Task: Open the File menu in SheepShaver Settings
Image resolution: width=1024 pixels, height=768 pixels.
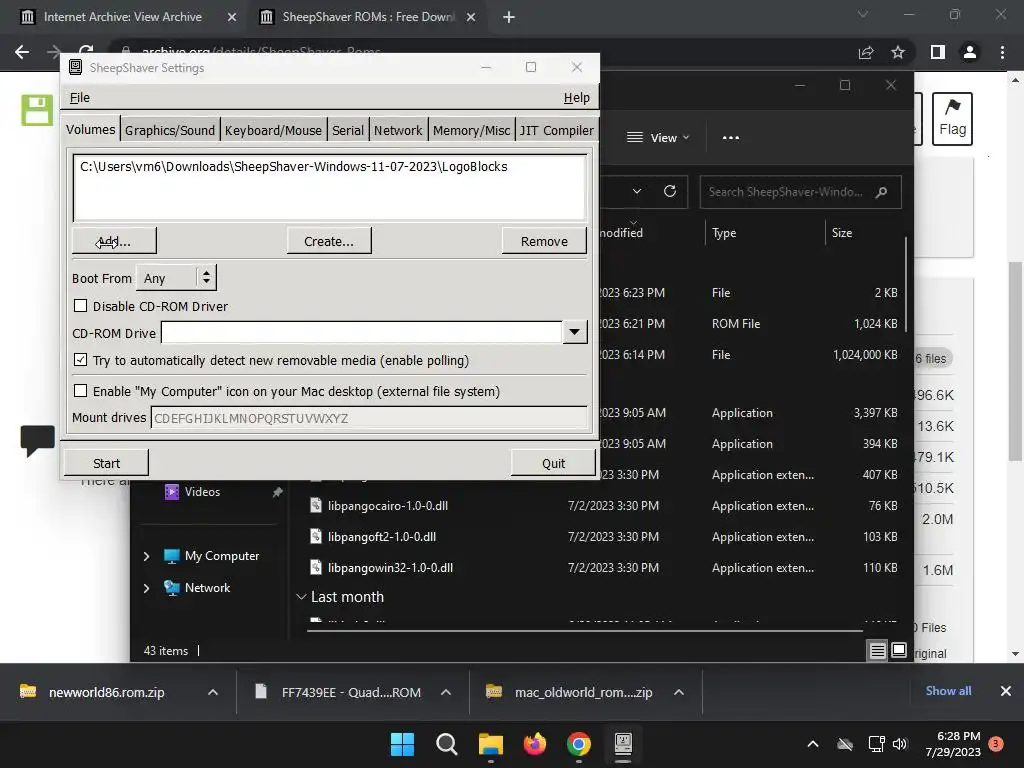Action: [x=80, y=97]
